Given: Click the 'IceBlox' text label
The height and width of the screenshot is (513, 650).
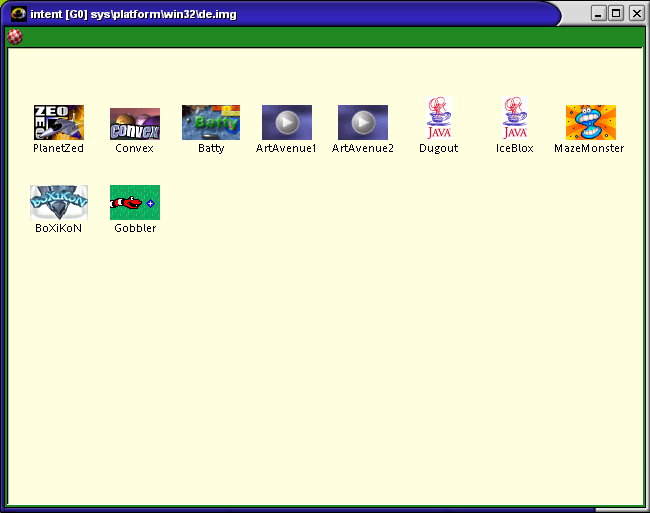Looking at the screenshot, I should tap(514, 148).
